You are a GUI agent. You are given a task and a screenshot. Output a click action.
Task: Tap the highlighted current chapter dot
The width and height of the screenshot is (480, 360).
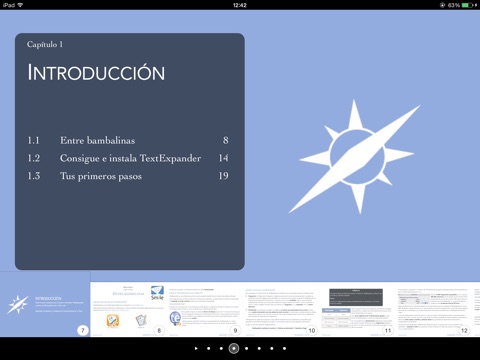tap(234, 348)
